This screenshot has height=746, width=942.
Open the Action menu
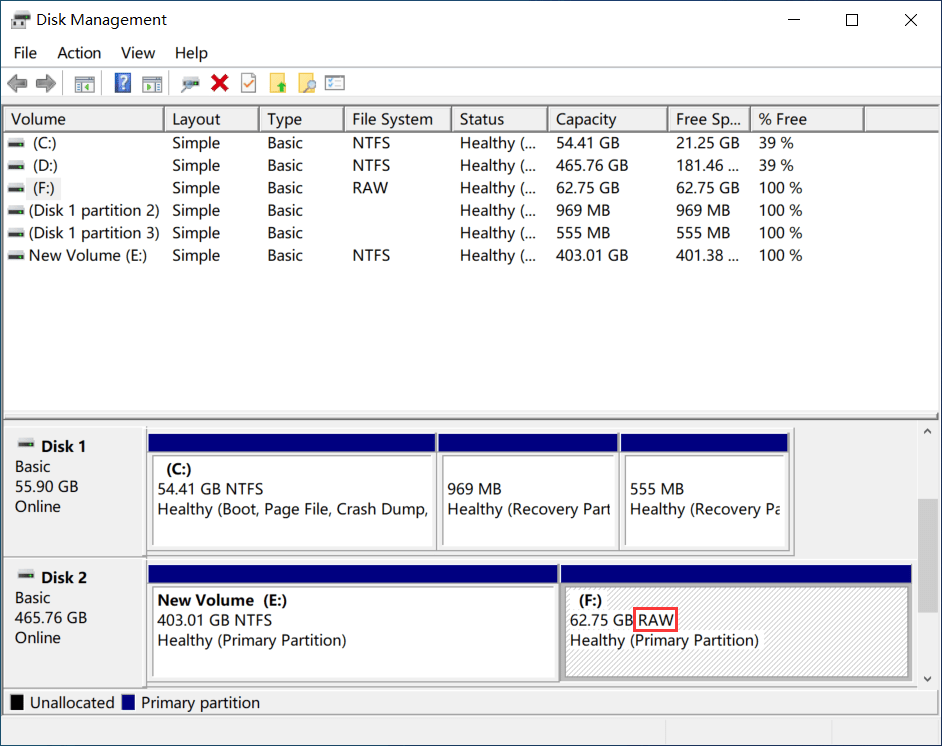click(79, 53)
